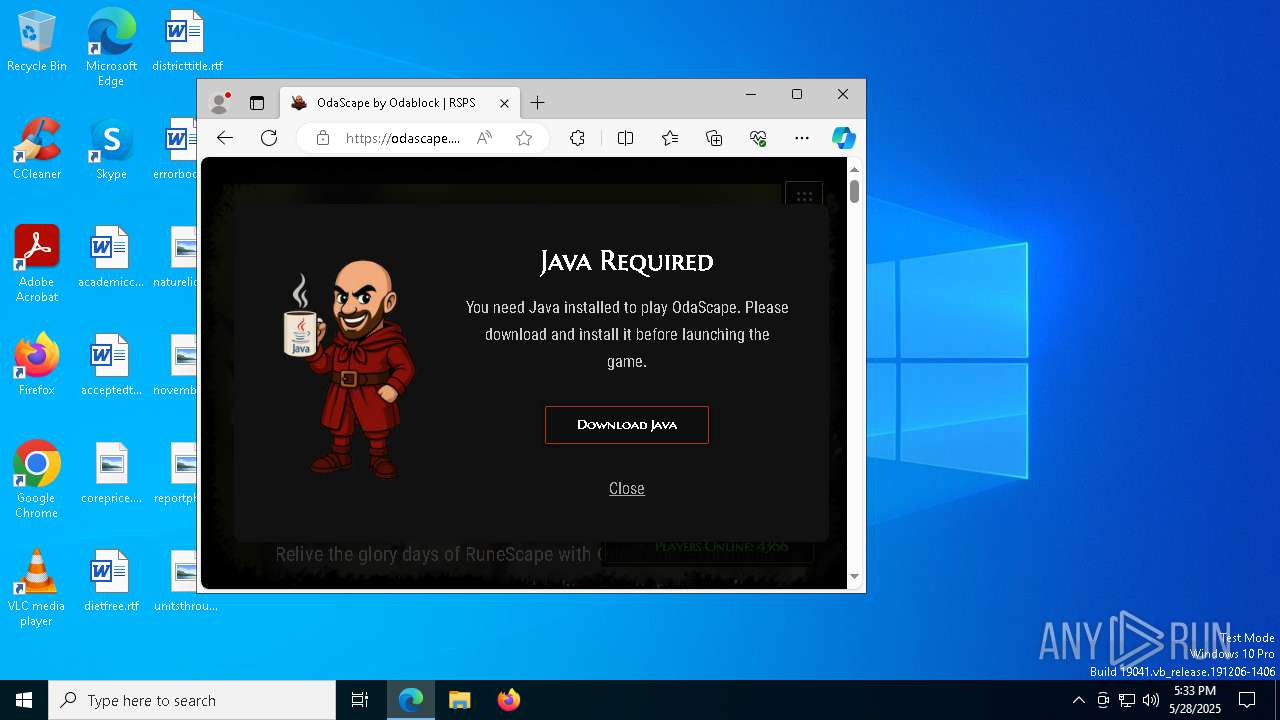Show hidden system tray icons
Viewport: 1280px width, 720px height.
(1078, 700)
